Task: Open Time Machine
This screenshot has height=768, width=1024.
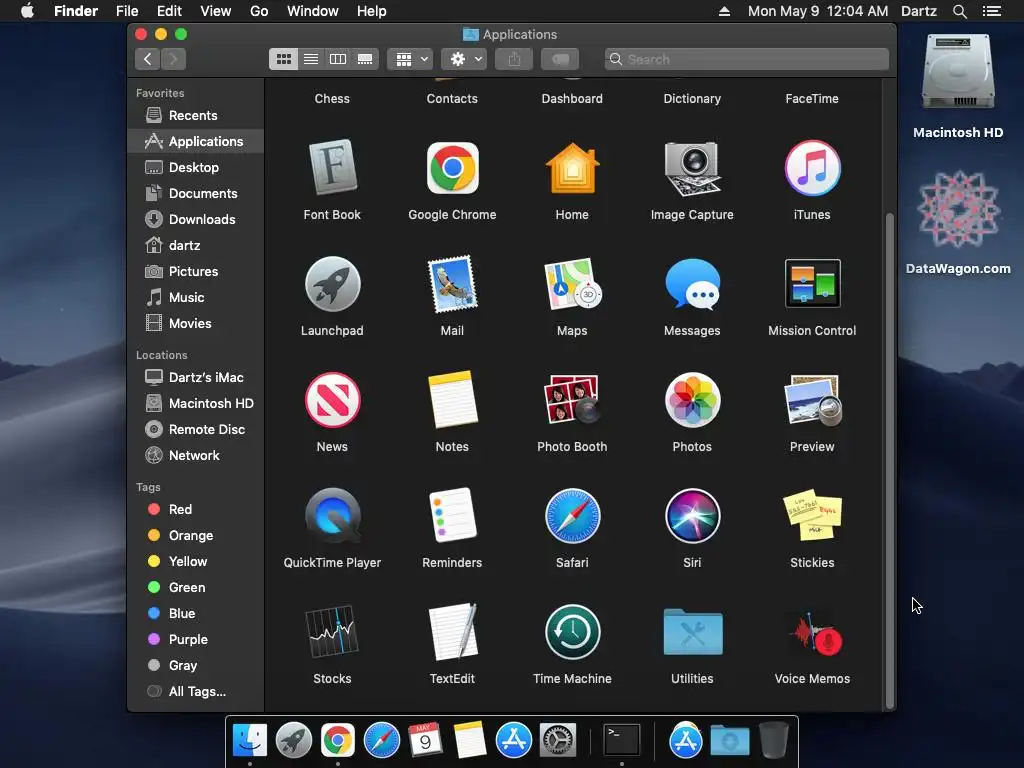Action: (x=572, y=632)
